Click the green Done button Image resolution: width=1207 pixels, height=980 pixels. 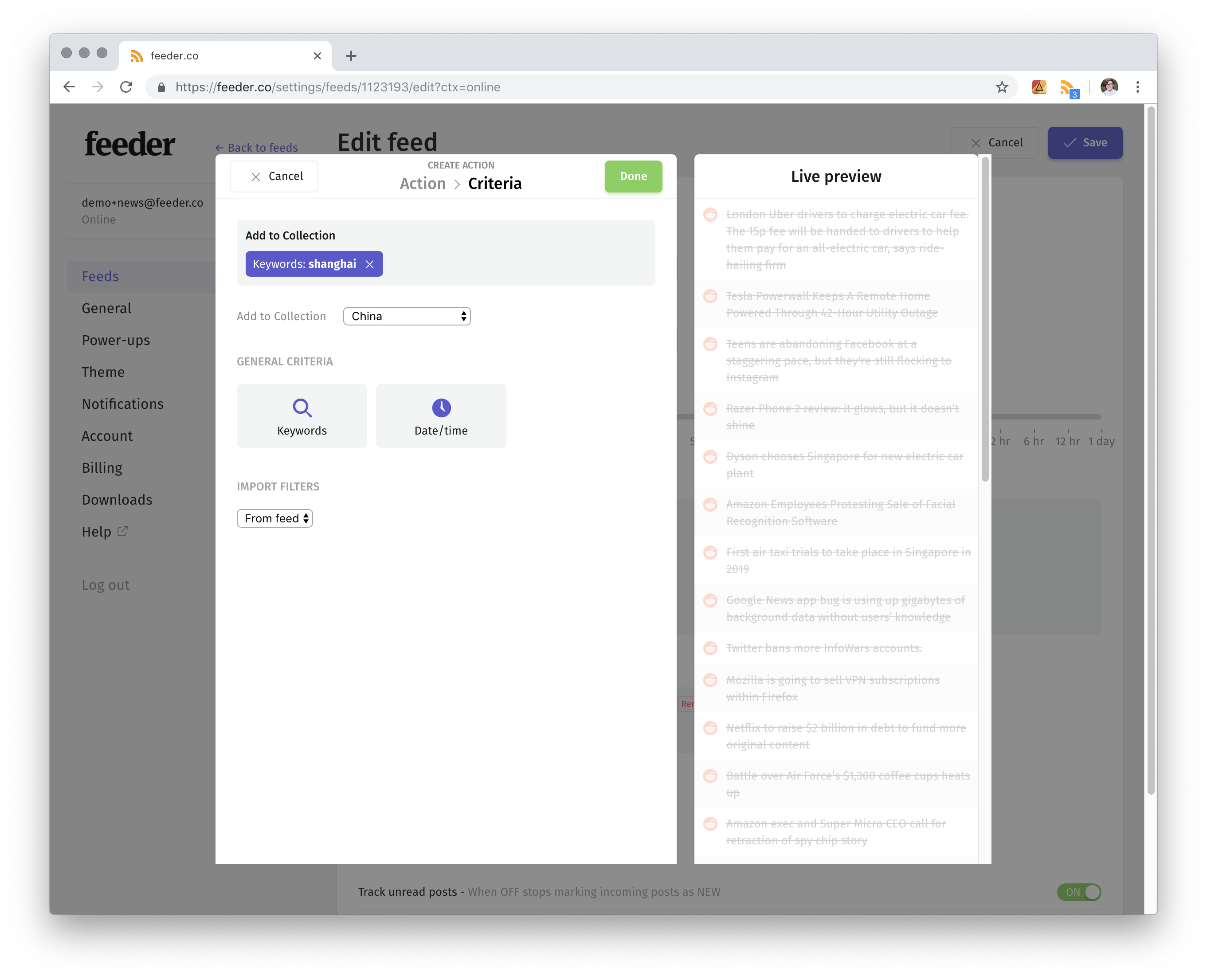(633, 176)
